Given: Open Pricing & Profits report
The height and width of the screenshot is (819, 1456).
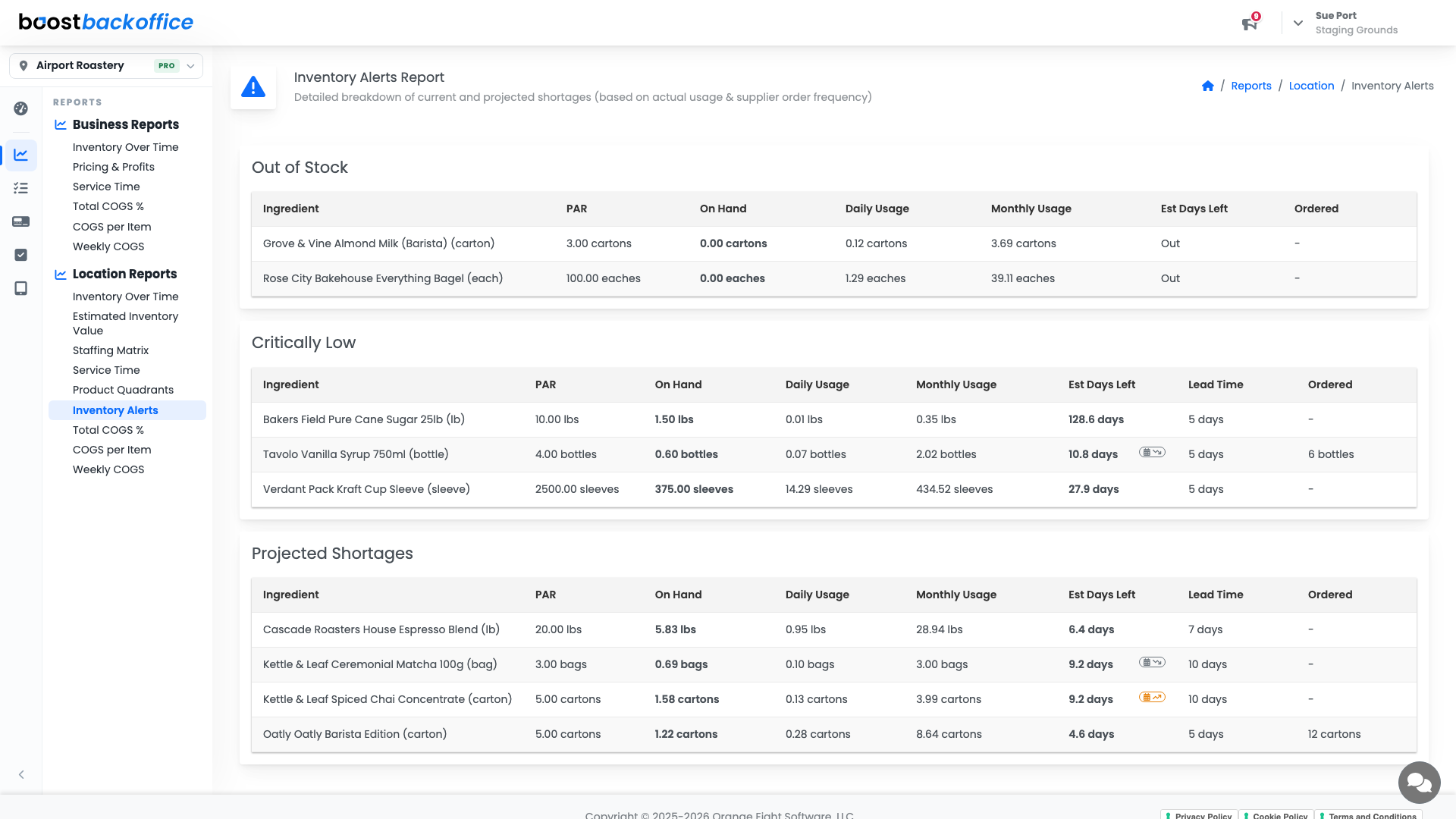Looking at the screenshot, I should click(x=114, y=167).
